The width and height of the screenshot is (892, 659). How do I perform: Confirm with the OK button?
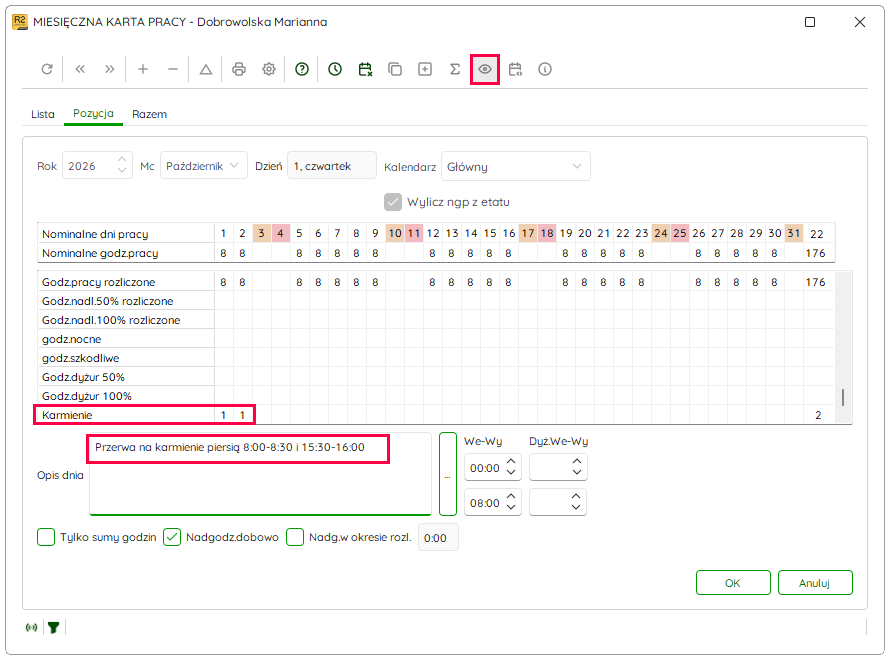[733, 583]
